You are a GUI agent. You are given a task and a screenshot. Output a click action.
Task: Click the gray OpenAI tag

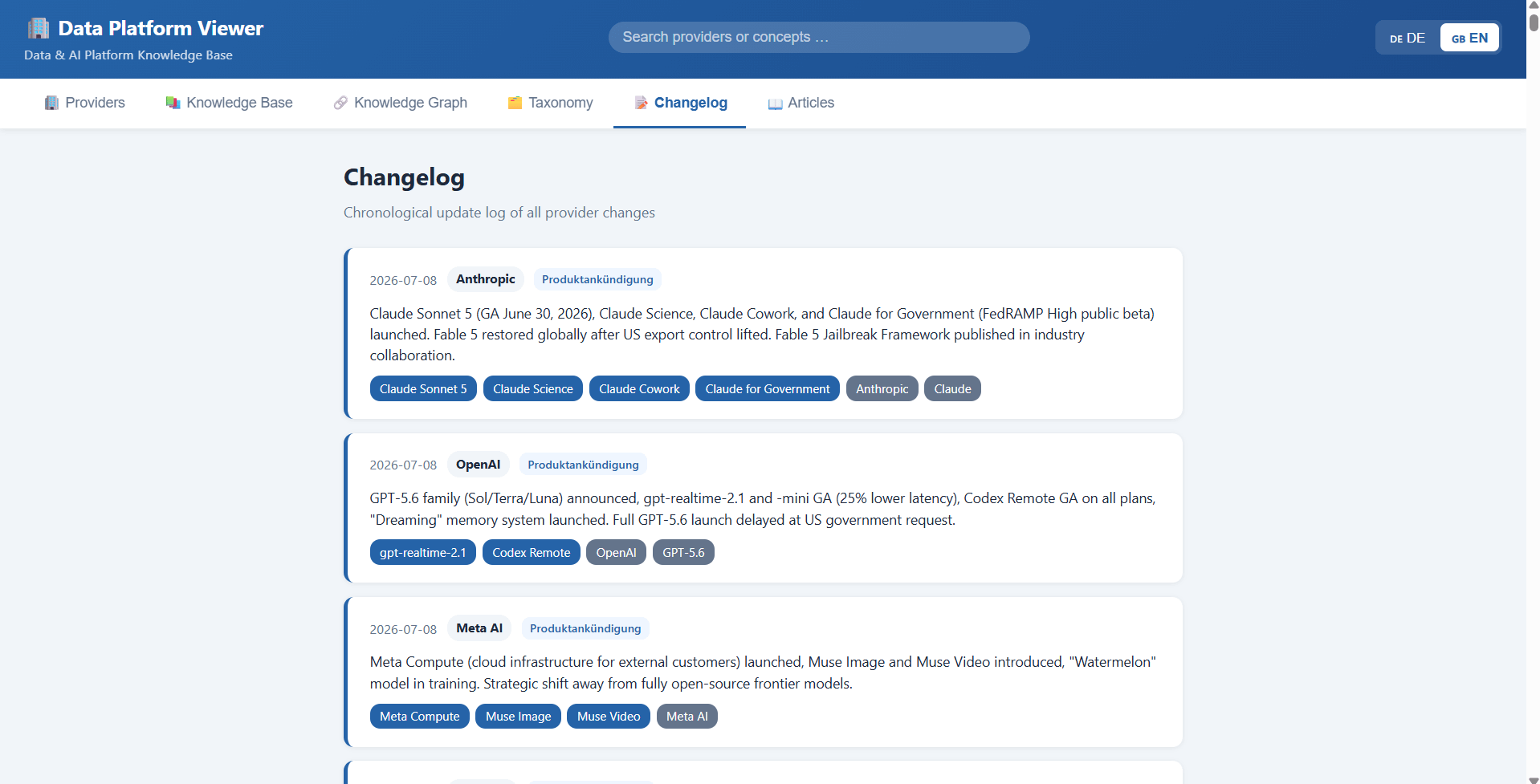[x=616, y=553]
